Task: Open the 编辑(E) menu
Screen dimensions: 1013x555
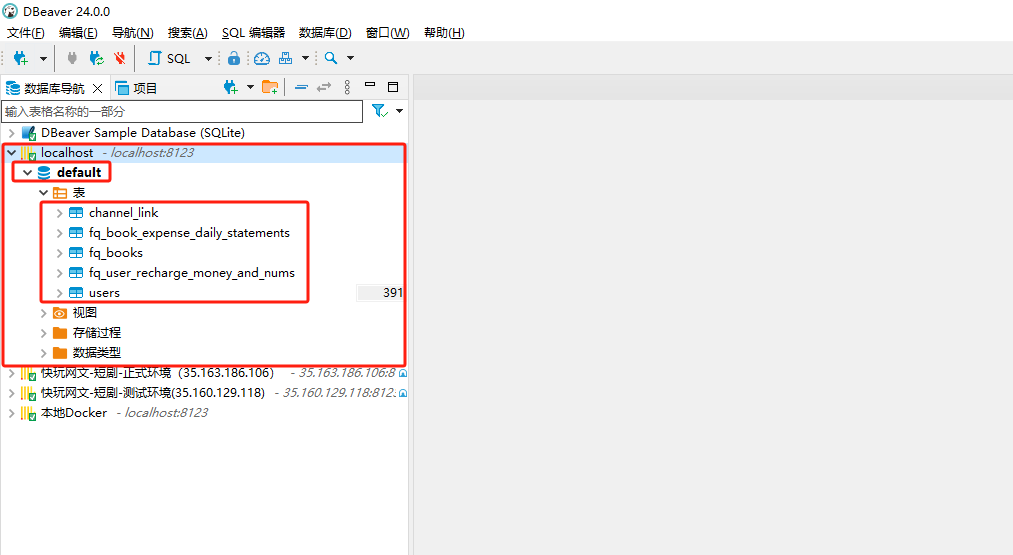Action: (x=78, y=33)
